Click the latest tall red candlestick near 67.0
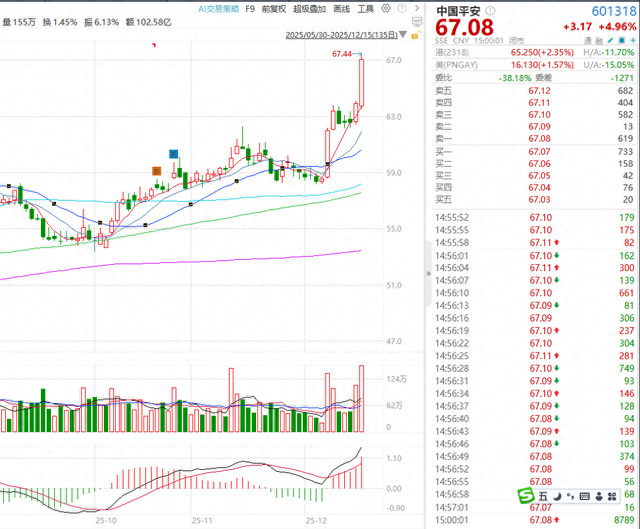Screen dimensions: 640x529 [x=362, y=82]
